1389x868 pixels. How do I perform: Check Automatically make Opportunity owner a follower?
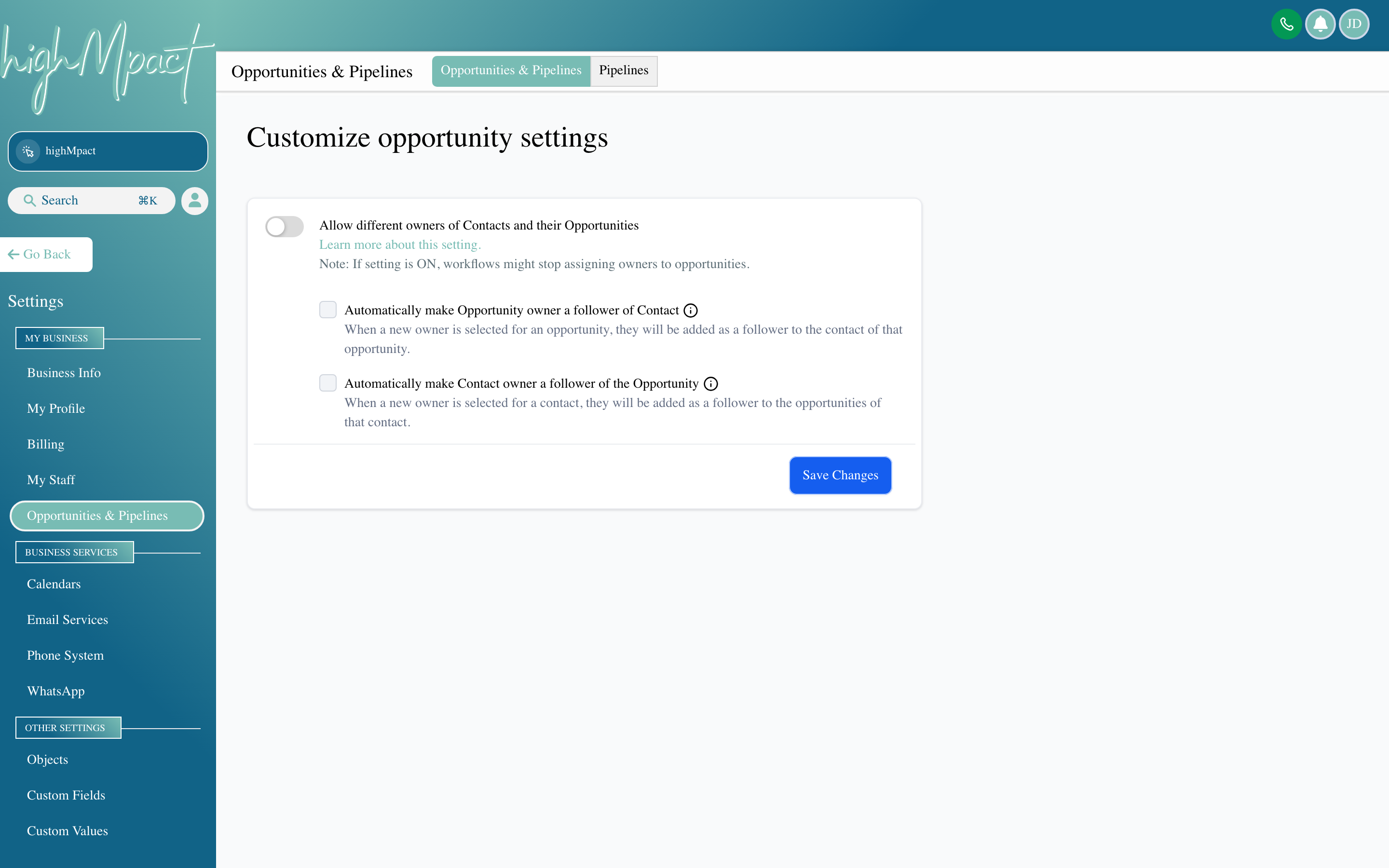click(328, 310)
